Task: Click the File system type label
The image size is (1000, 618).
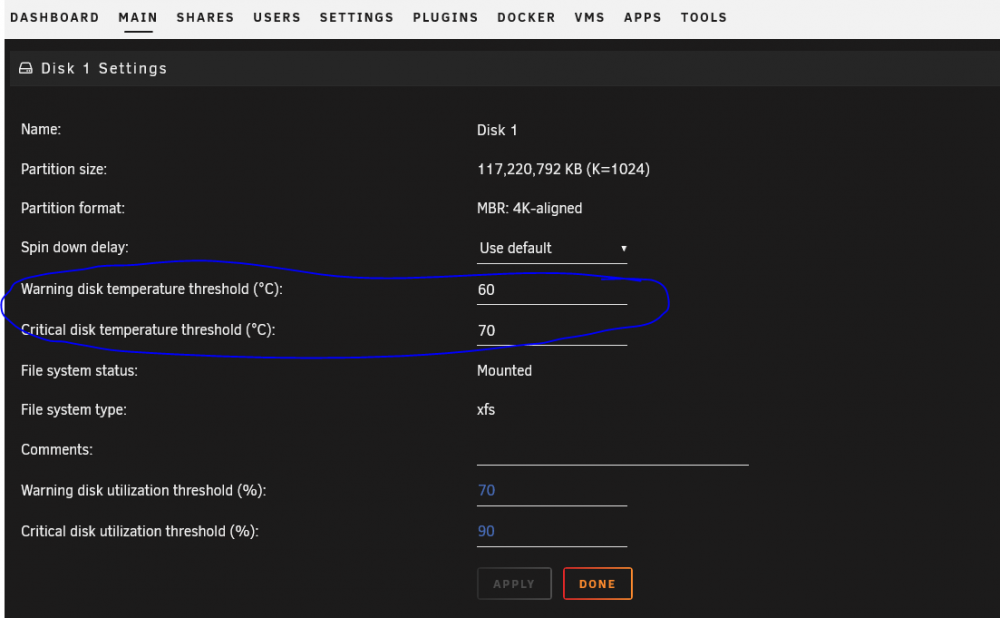Action: [x=73, y=409]
